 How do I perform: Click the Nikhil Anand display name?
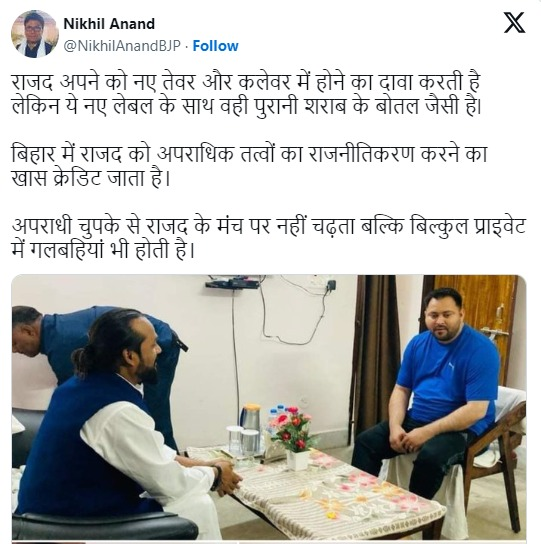click(x=109, y=24)
